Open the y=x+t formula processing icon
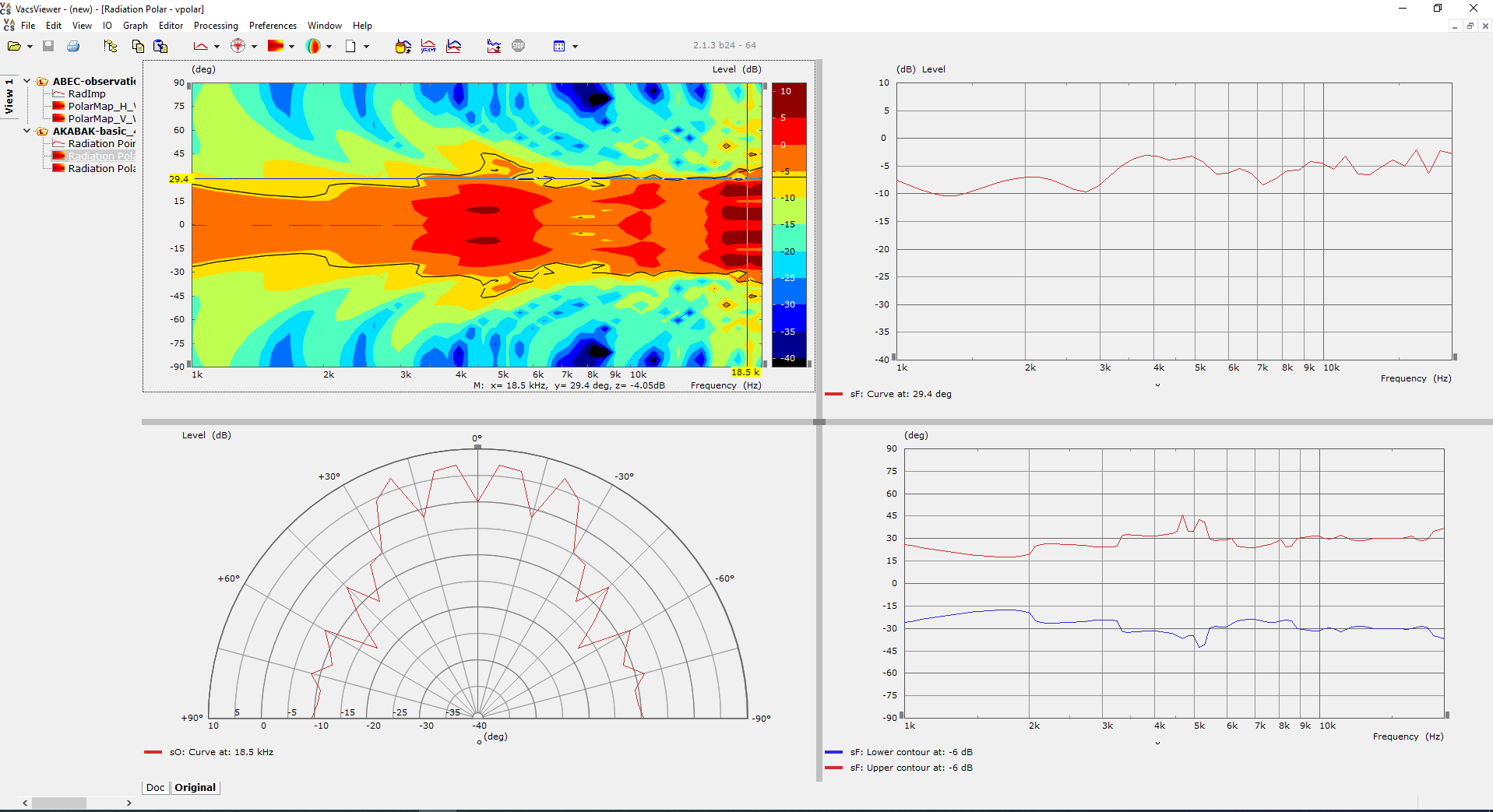Image resolution: width=1493 pixels, height=812 pixels. click(x=428, y=46)
